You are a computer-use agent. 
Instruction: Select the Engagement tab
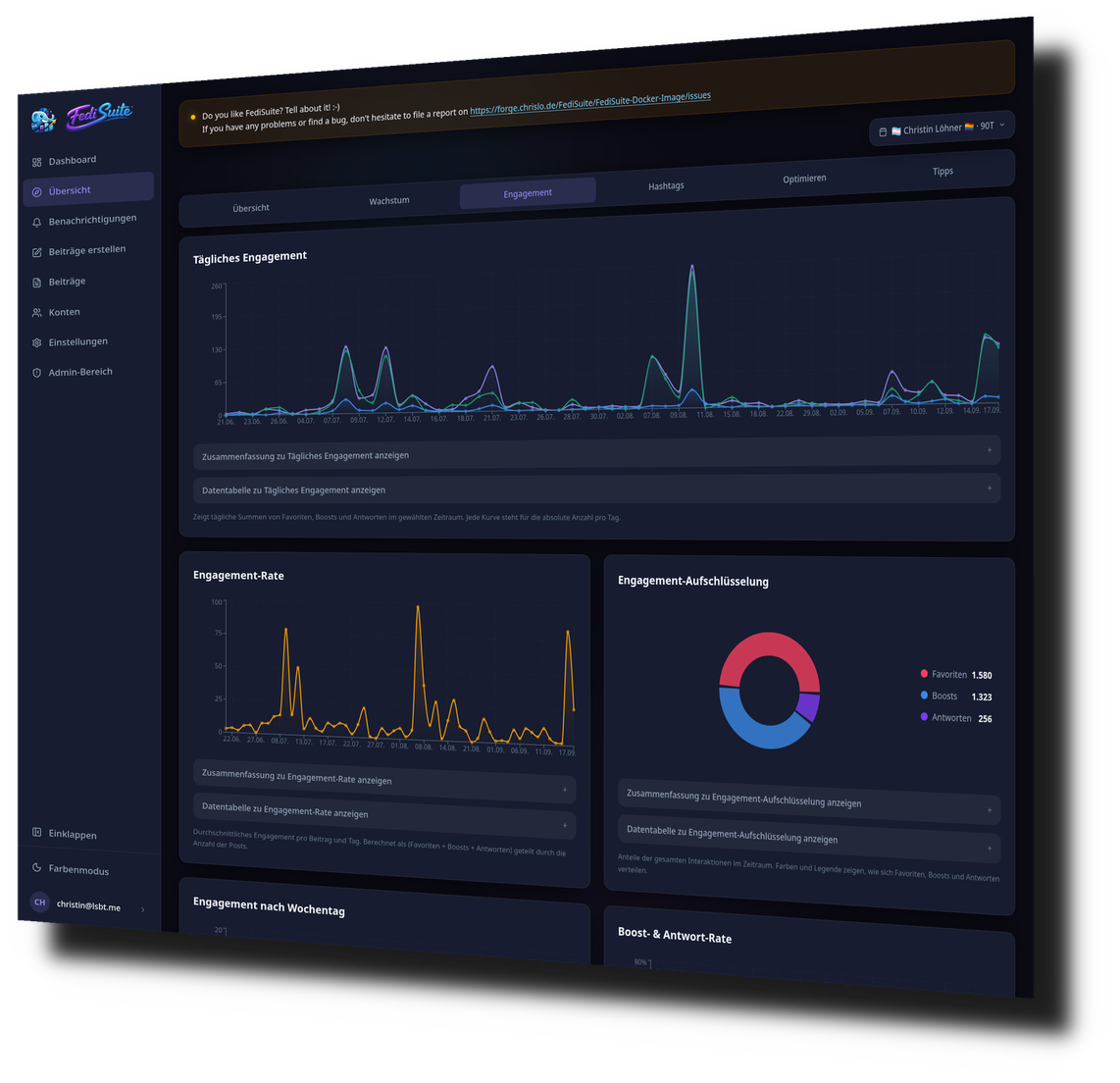(528, 193)
